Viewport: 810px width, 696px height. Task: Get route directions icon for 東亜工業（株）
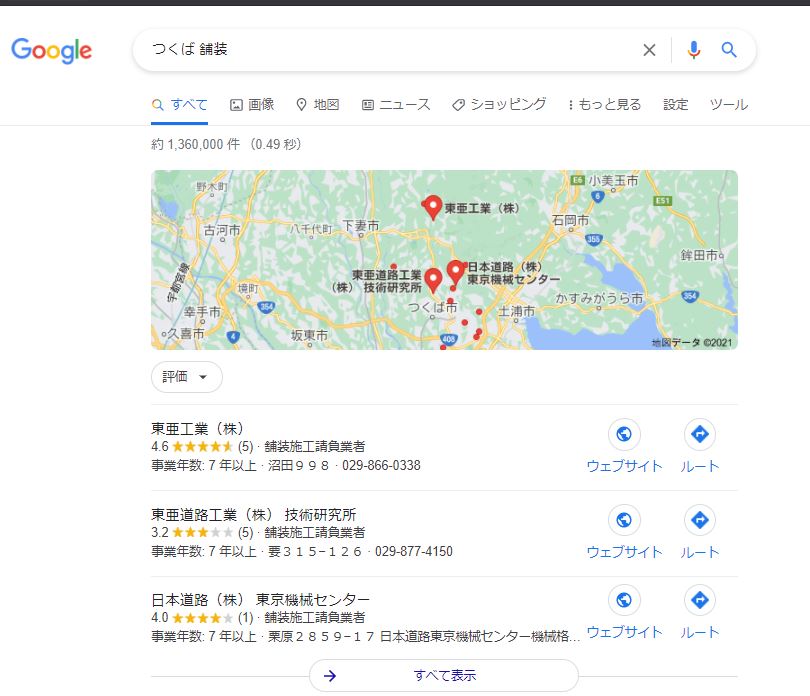(700, 434)
